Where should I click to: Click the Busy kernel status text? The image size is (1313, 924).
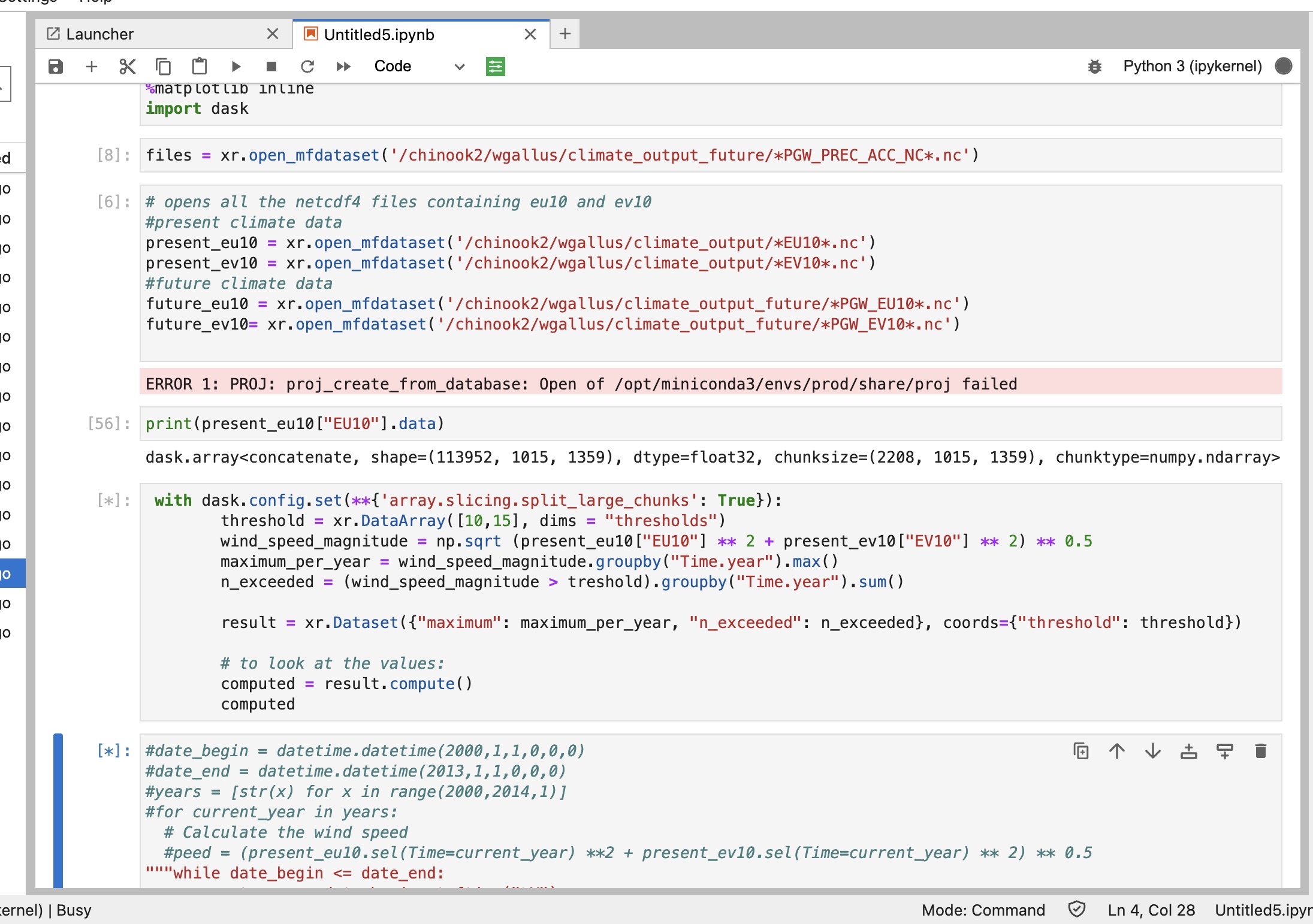pos(74,910)
